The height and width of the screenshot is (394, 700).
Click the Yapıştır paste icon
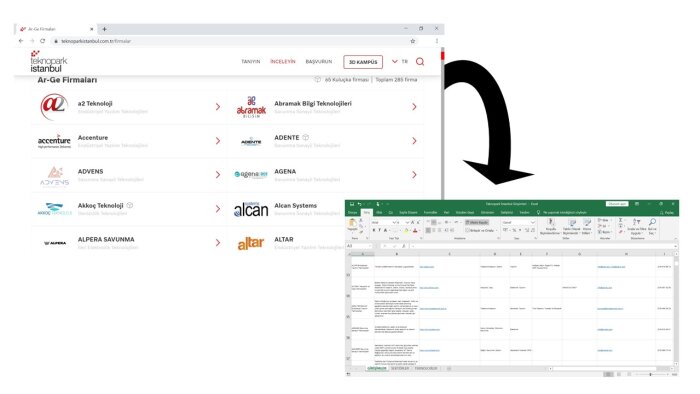point(353,224)
